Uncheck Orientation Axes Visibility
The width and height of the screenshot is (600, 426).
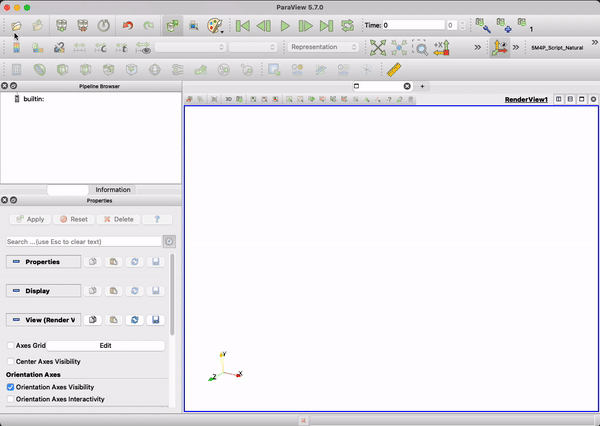pyautogui.click(x=11, y=386)
